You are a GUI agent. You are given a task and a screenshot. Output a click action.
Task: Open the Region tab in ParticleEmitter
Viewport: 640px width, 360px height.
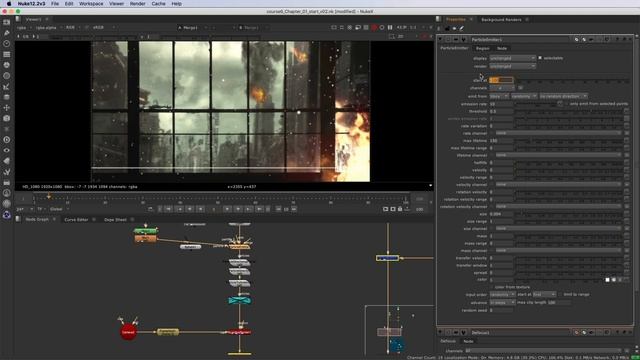pos(482,48)
